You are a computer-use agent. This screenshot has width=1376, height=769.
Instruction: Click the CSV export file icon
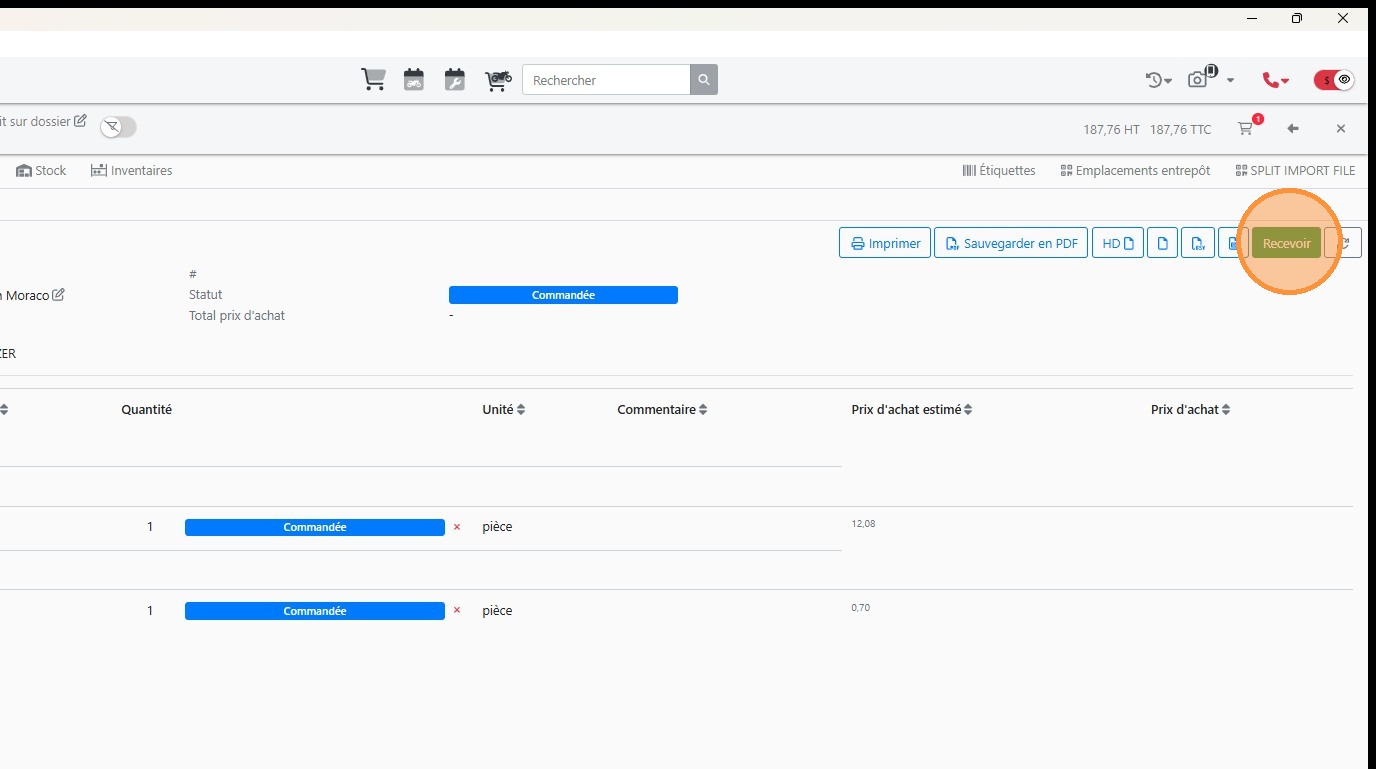click(1197, 243)
